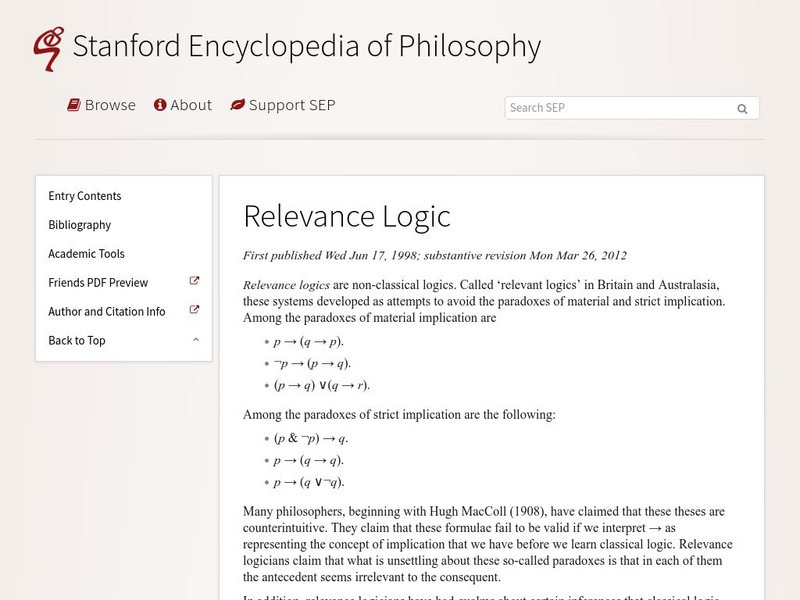Viewport: 800px width, 600px height.
Task: Go to Entry Contents in sidebar
Action: [85, 196]
